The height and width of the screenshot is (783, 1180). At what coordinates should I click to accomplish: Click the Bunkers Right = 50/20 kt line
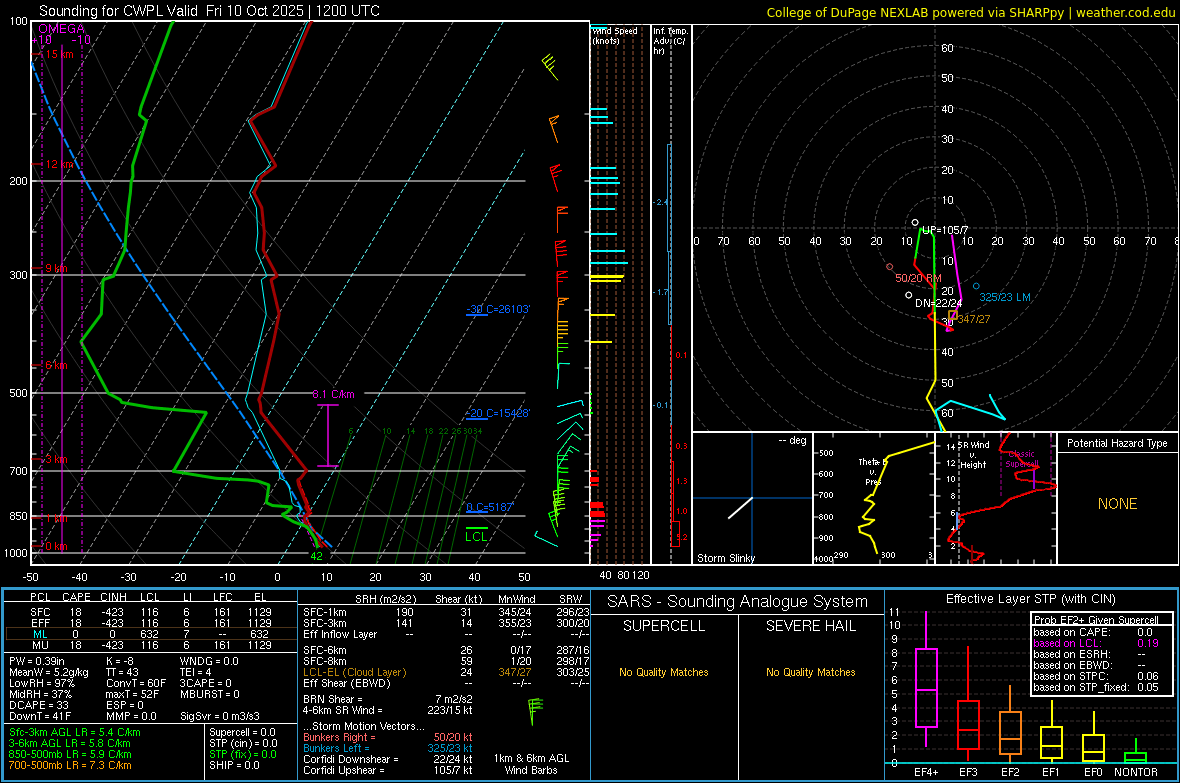pos(388,737)
